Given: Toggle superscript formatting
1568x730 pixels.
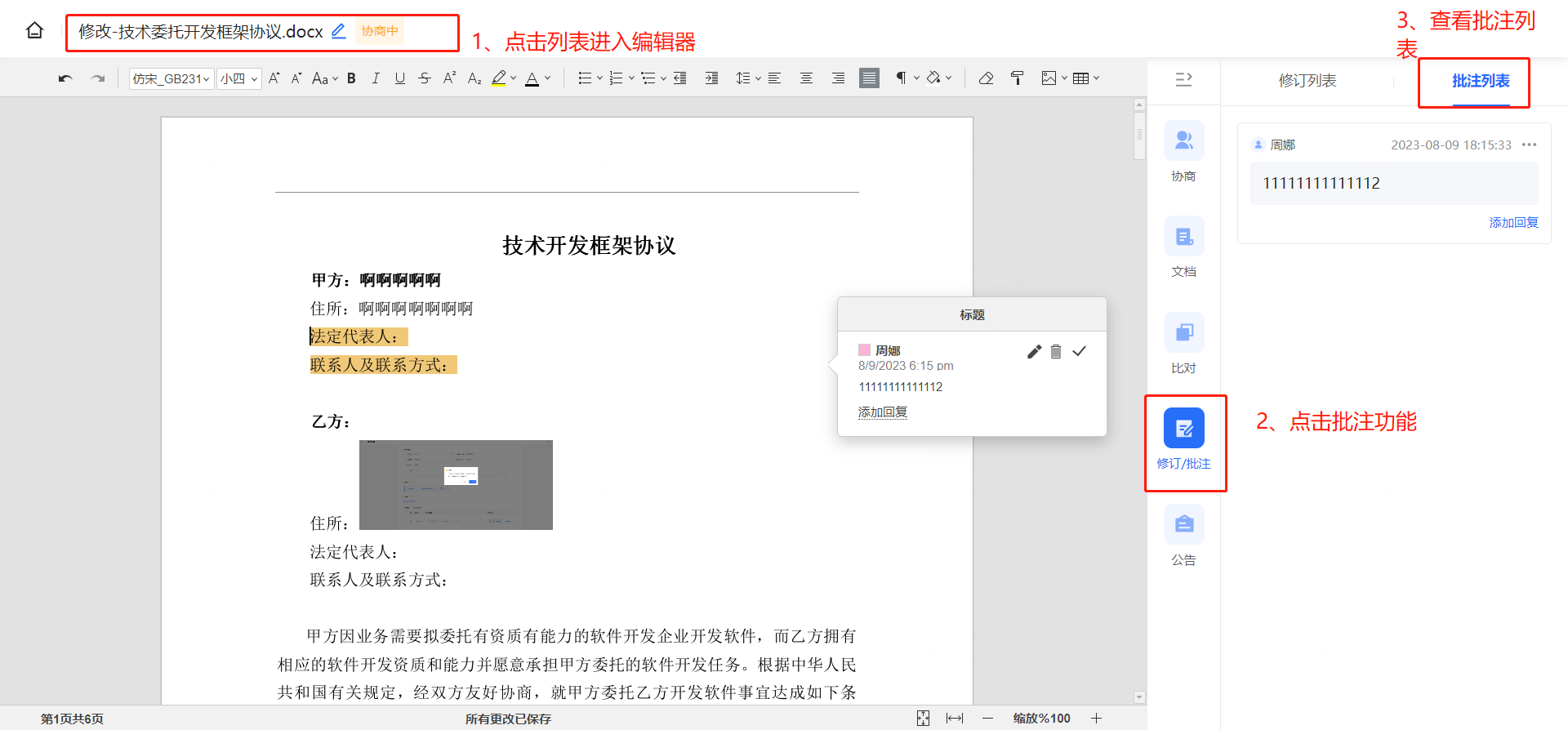Looking at the screenshot, I should pos(449,78).
